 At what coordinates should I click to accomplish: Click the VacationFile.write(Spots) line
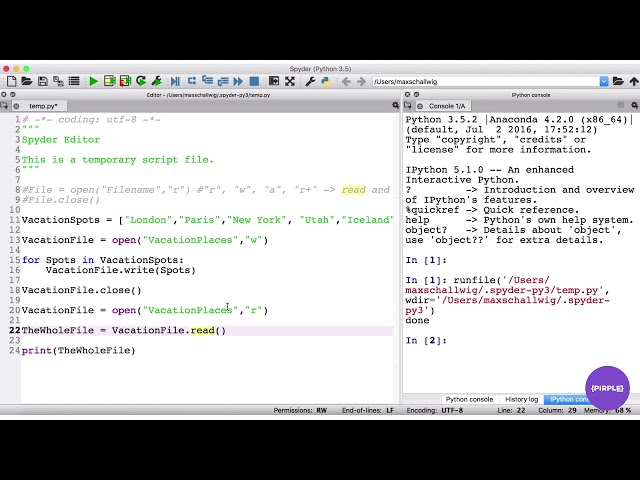point(120,270)
